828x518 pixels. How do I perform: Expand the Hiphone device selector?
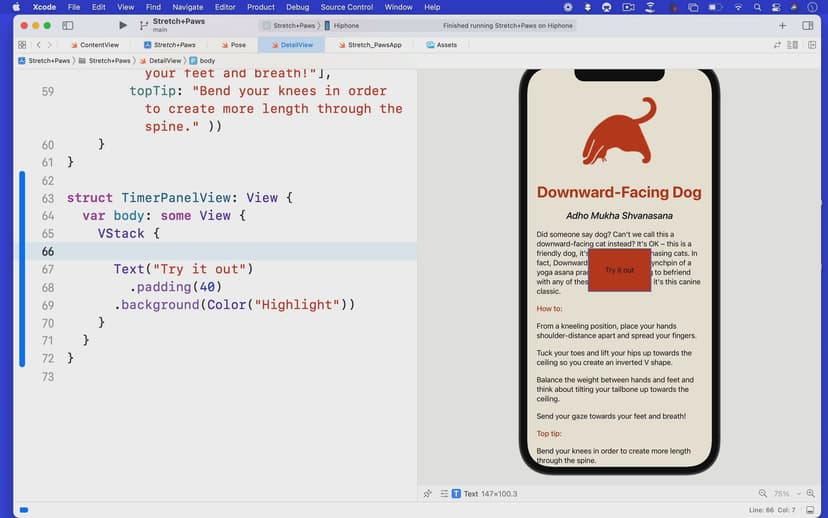[346, 25]
